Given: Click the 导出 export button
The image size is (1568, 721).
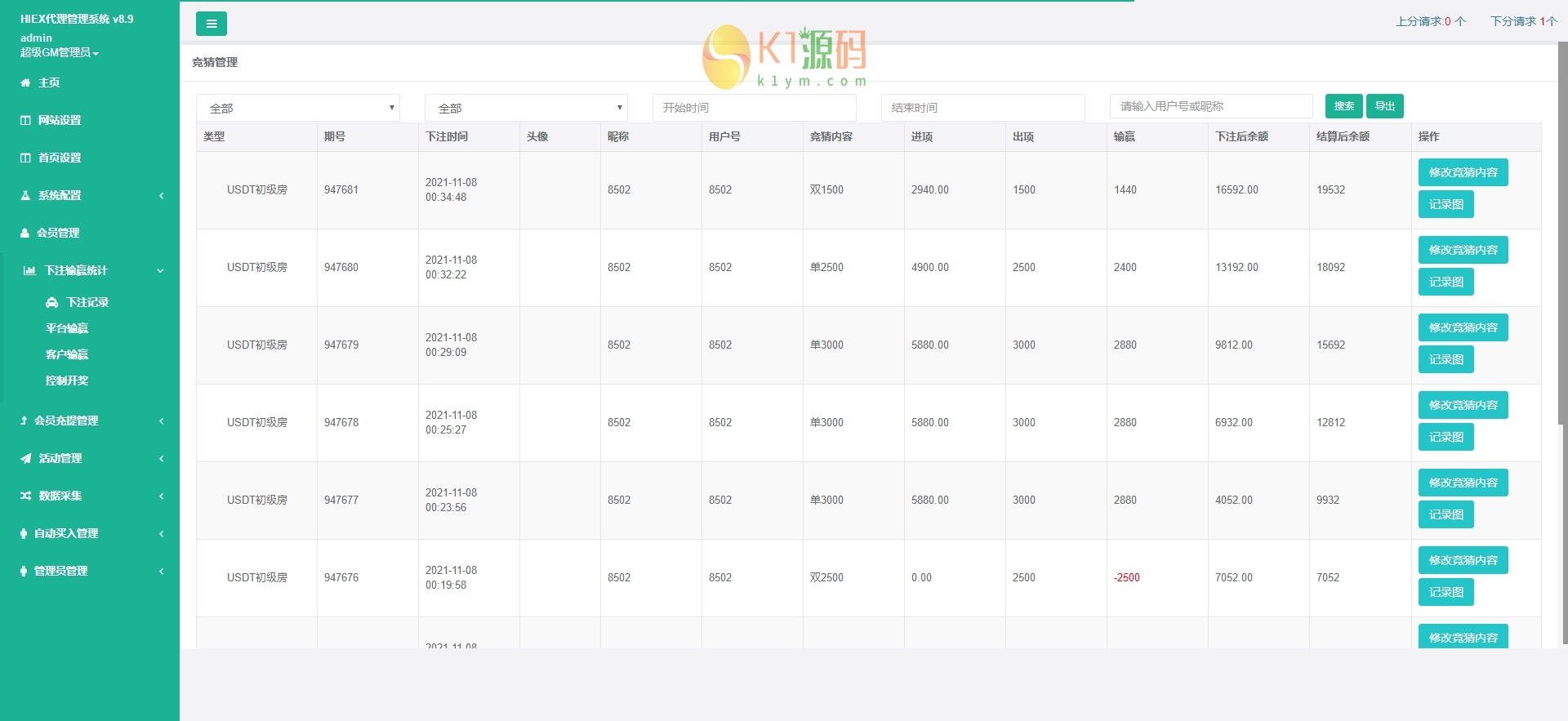Looking at the screenshot, I should click(x=1384, y=106).
